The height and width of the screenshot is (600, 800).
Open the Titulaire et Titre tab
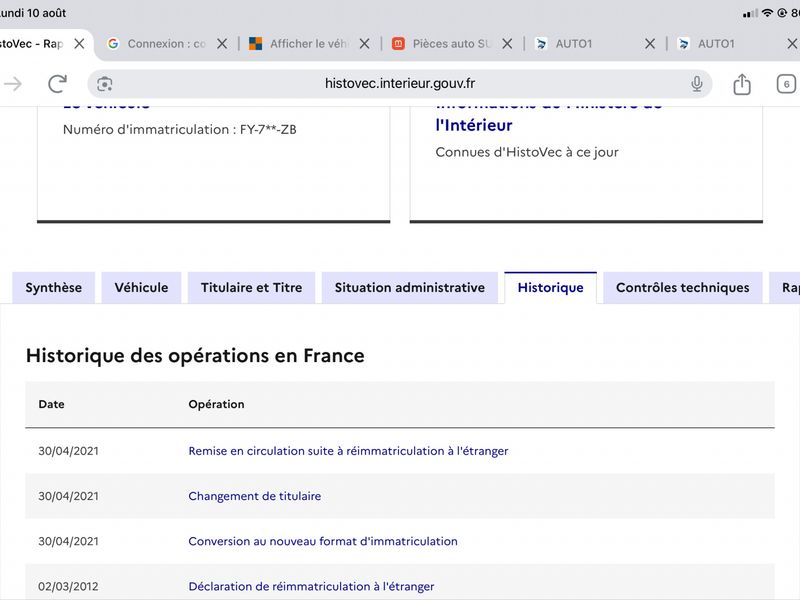pyautogui.click(x=252, y=288)
